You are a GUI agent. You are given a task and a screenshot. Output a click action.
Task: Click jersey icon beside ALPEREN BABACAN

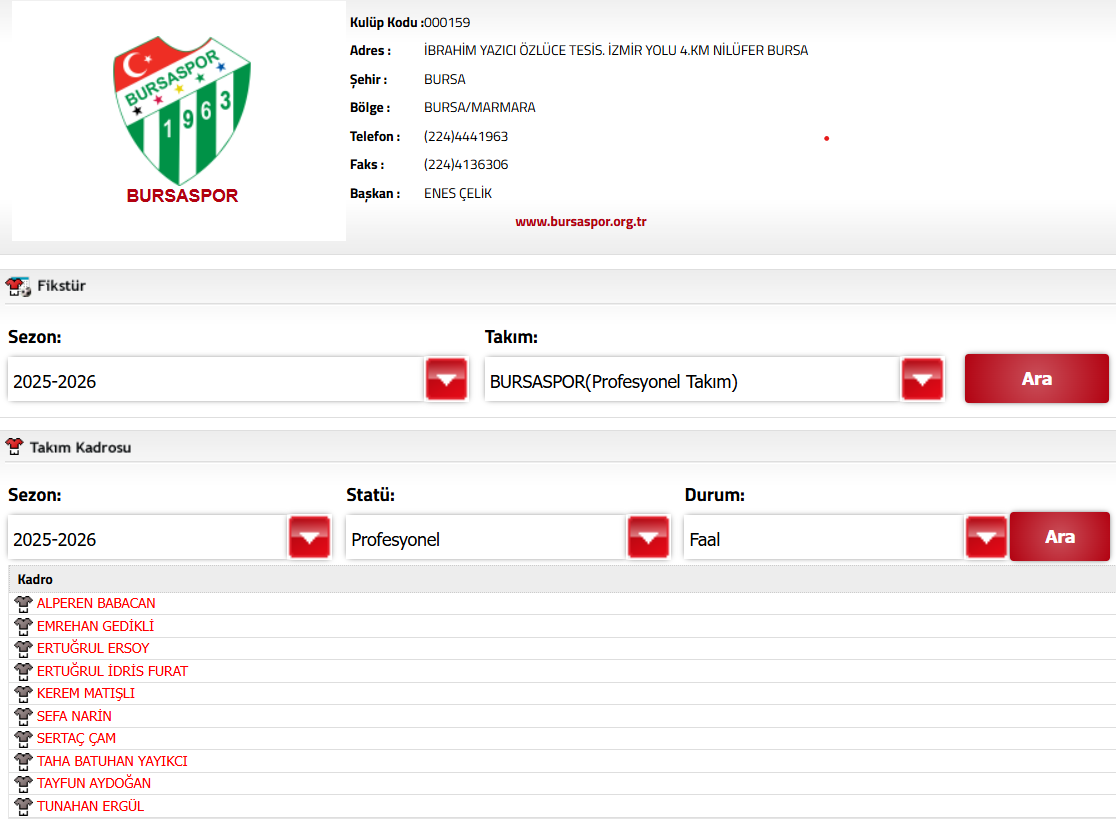(23, 604)
